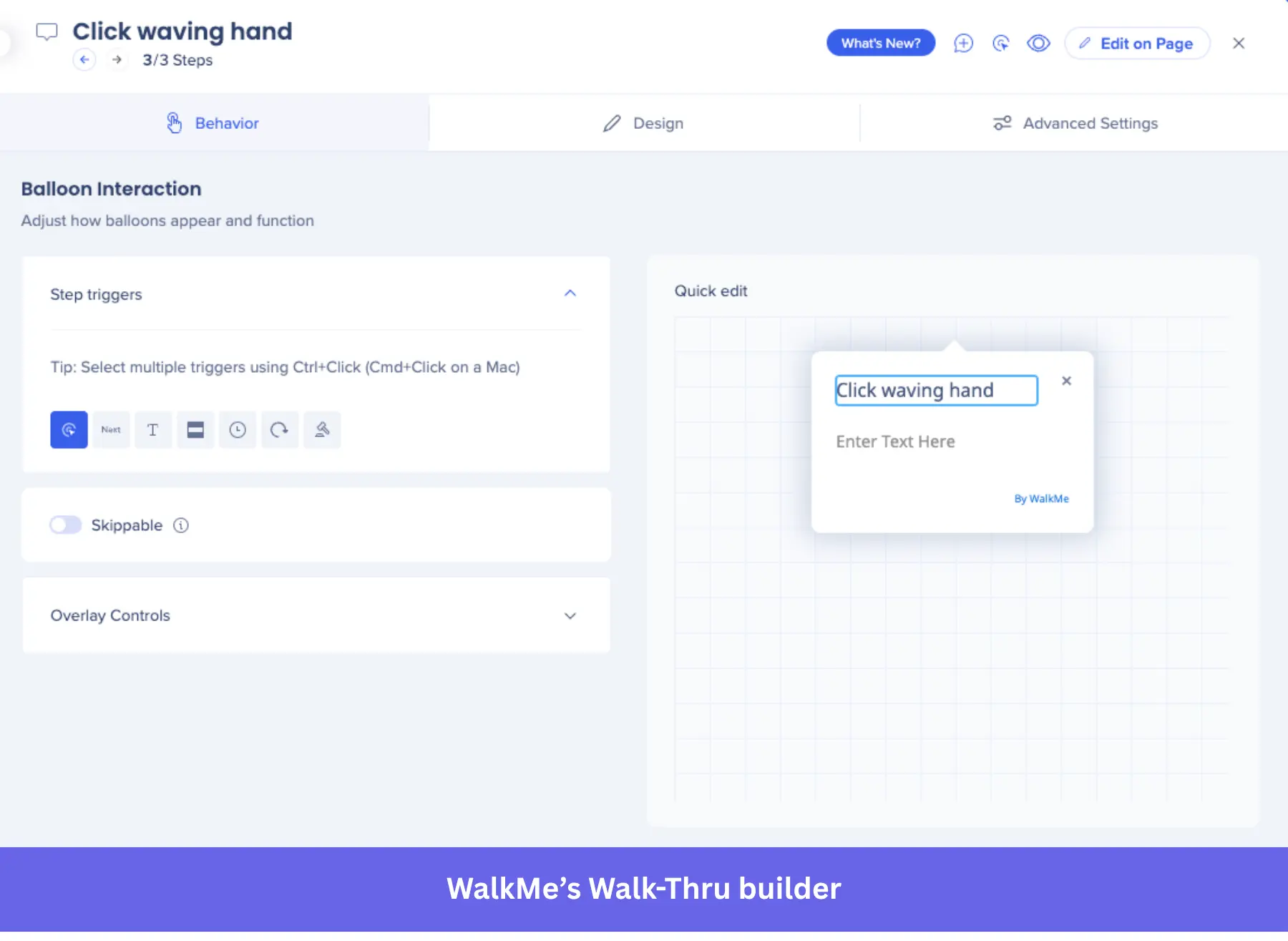Select the Text trigger icon
Image resolution: width=1288 pixels, height=941 pixels.
(x=153, y=429)
